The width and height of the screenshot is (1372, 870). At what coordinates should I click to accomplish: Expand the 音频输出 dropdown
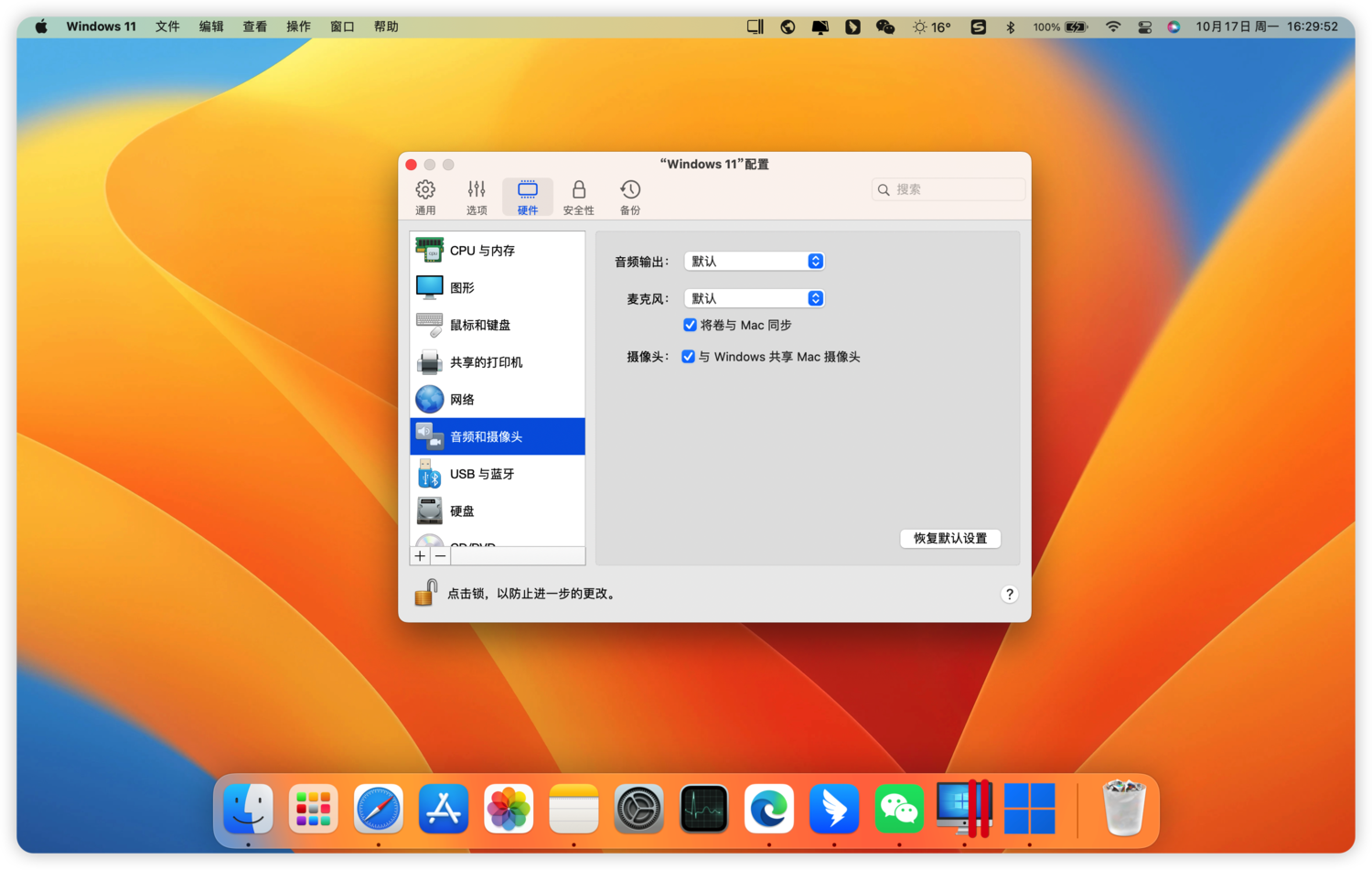(x=755, y=261)
